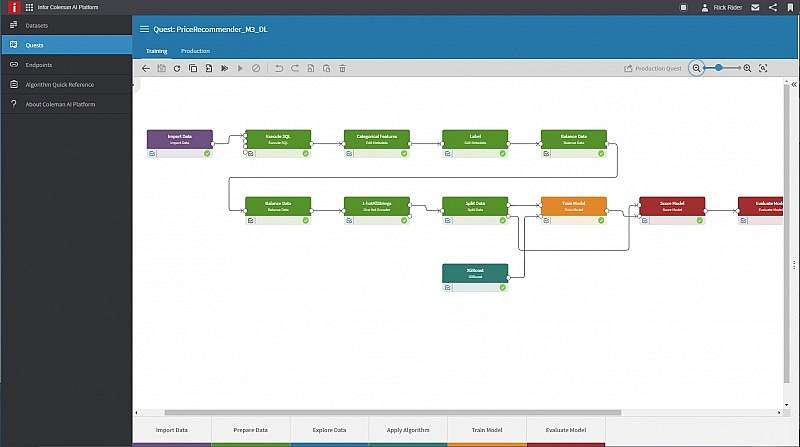Click the share icon in the header
The height and width of the screenshot is (447, 800).
(x=773, y=8)
